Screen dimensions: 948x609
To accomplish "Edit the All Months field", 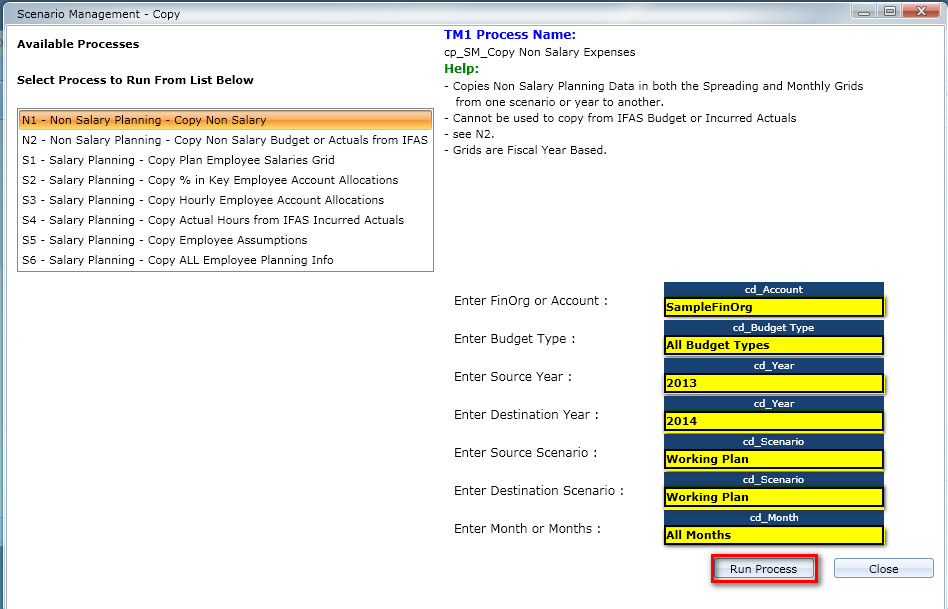I will pyautogui.click(x=773, y=535).
